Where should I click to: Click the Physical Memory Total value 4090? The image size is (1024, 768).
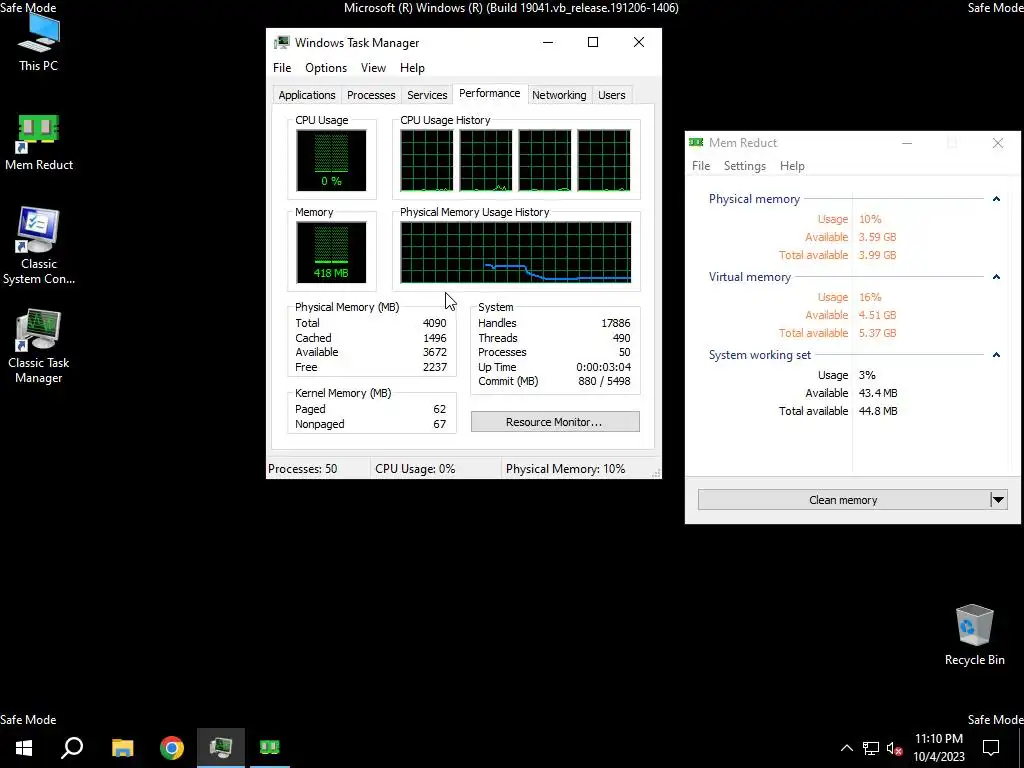point(434,323)
